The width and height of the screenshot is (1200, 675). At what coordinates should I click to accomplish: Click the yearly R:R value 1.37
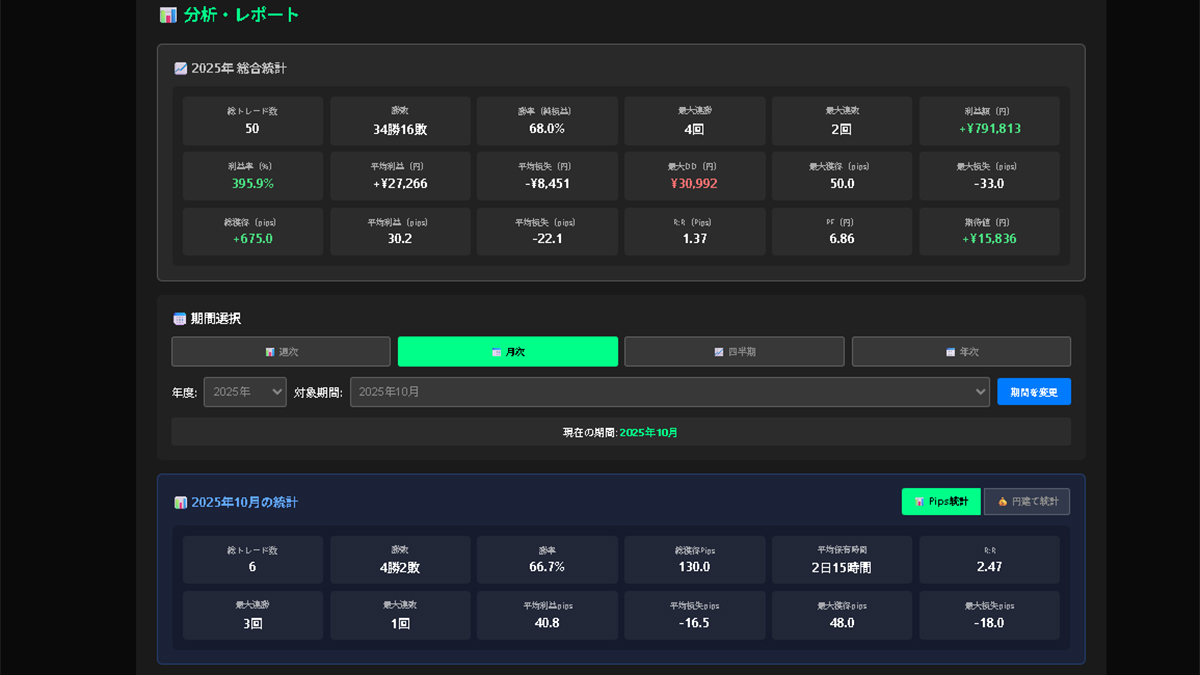pos(694,239)
